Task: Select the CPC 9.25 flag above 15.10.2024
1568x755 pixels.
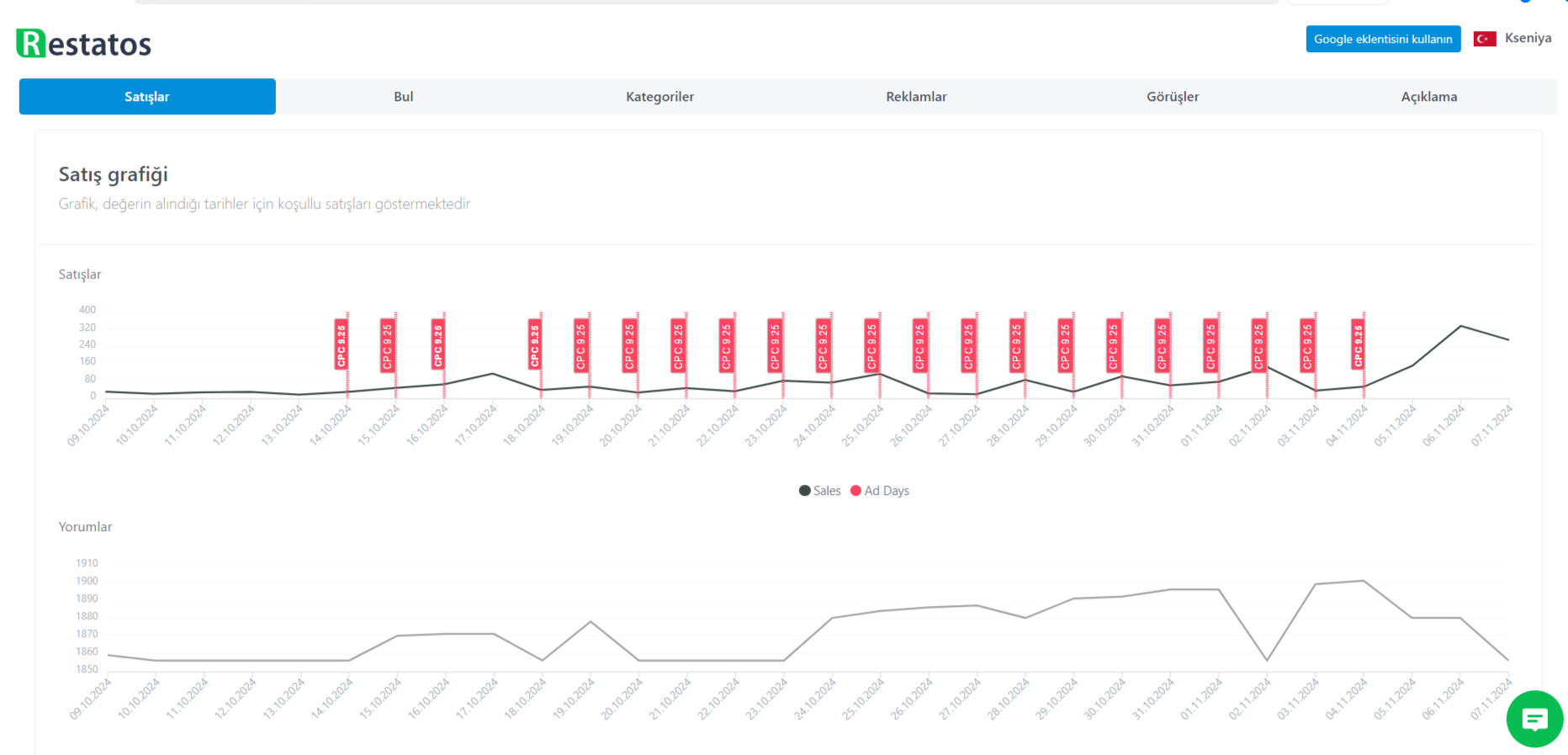Action: (x=388, y=344)
